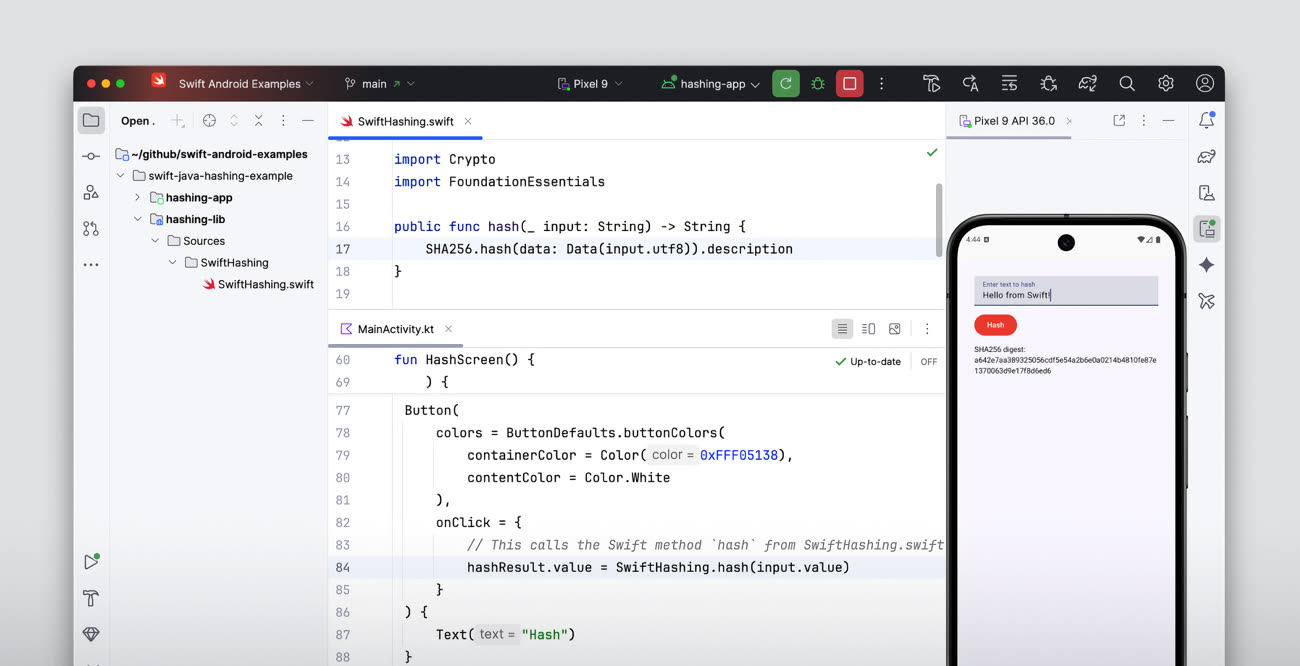Open the Commit tool window icon

(x=91, y=156)
